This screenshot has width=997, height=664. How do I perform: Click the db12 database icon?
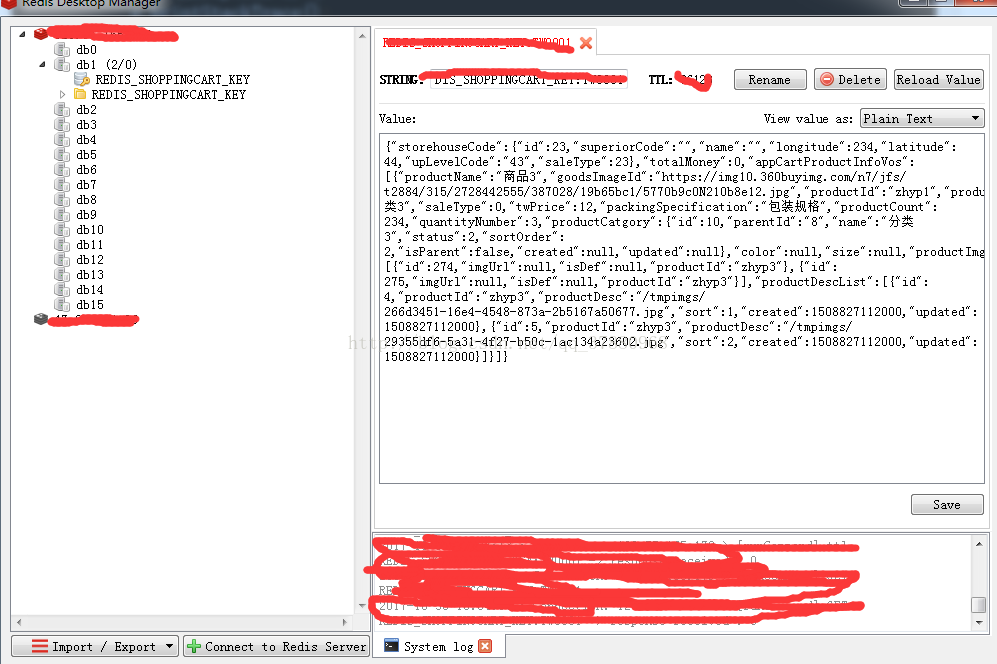tap(62, 259)
